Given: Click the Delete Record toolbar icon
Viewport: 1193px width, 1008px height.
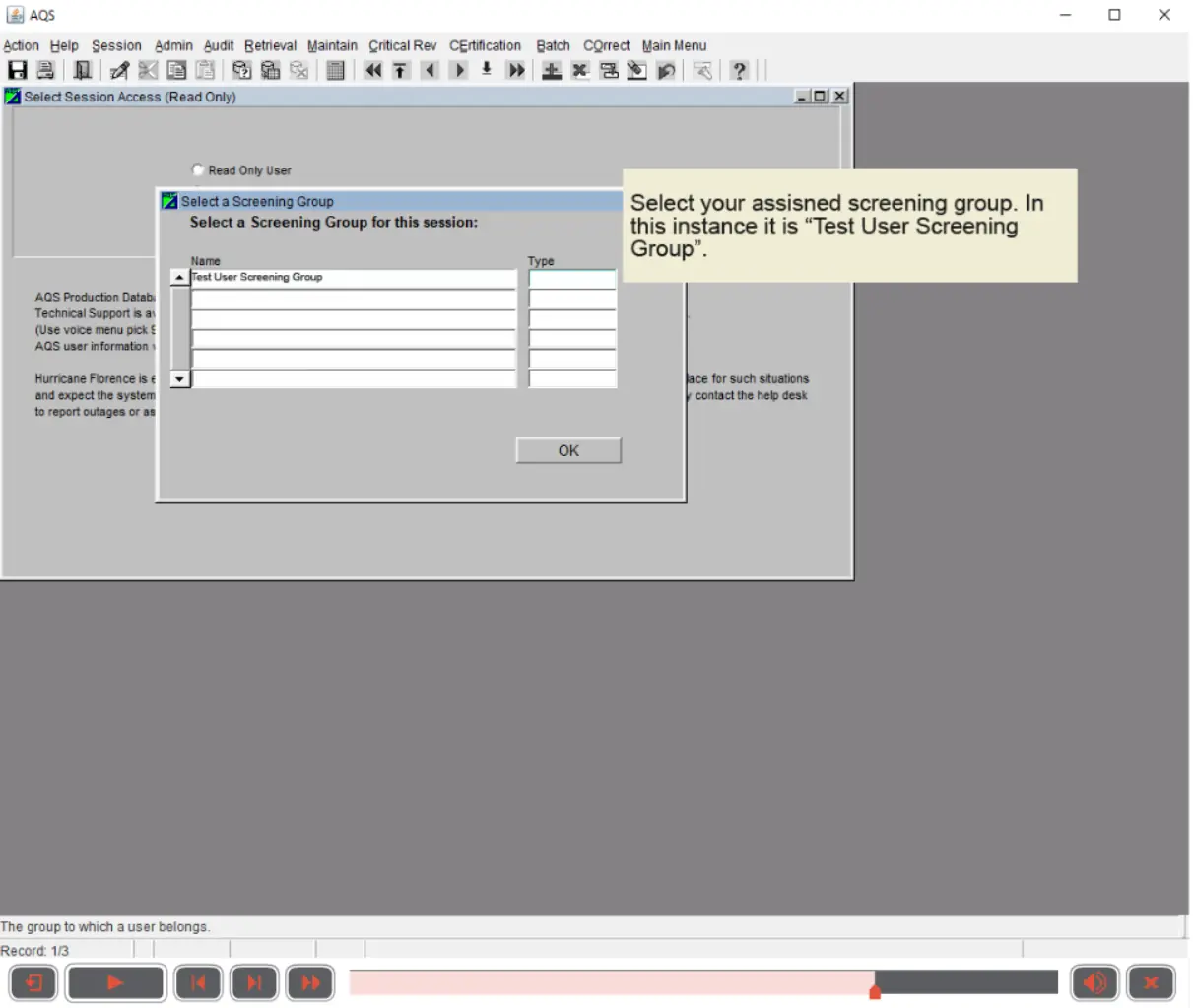Looking at the screenshot, I should [580, 70].
